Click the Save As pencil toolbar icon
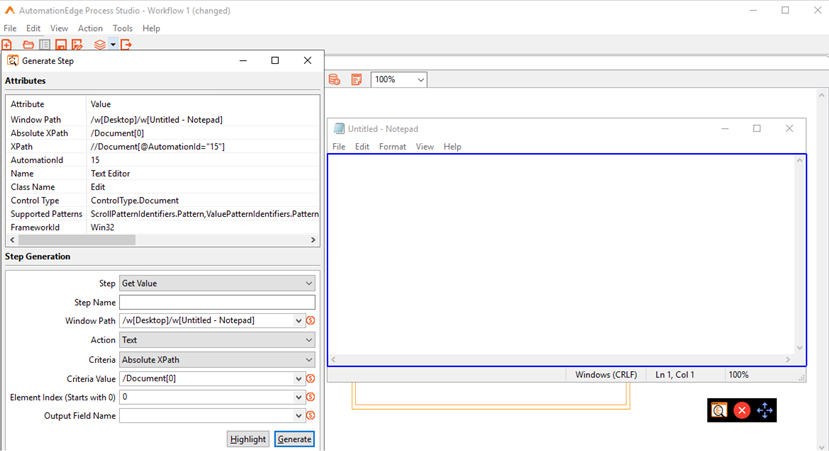This screenshot has height=451, width=829. tap(77, 45)
